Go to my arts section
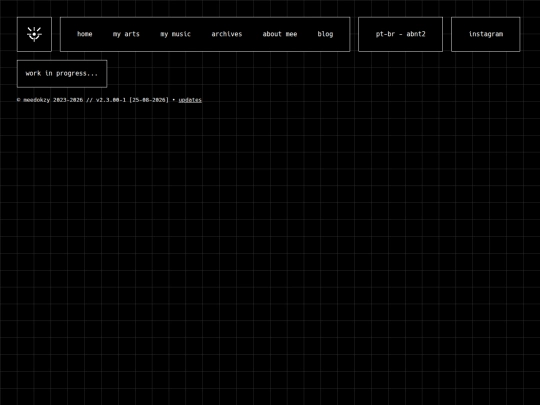This screenshot has height=405, width=540. pos(126,34)
